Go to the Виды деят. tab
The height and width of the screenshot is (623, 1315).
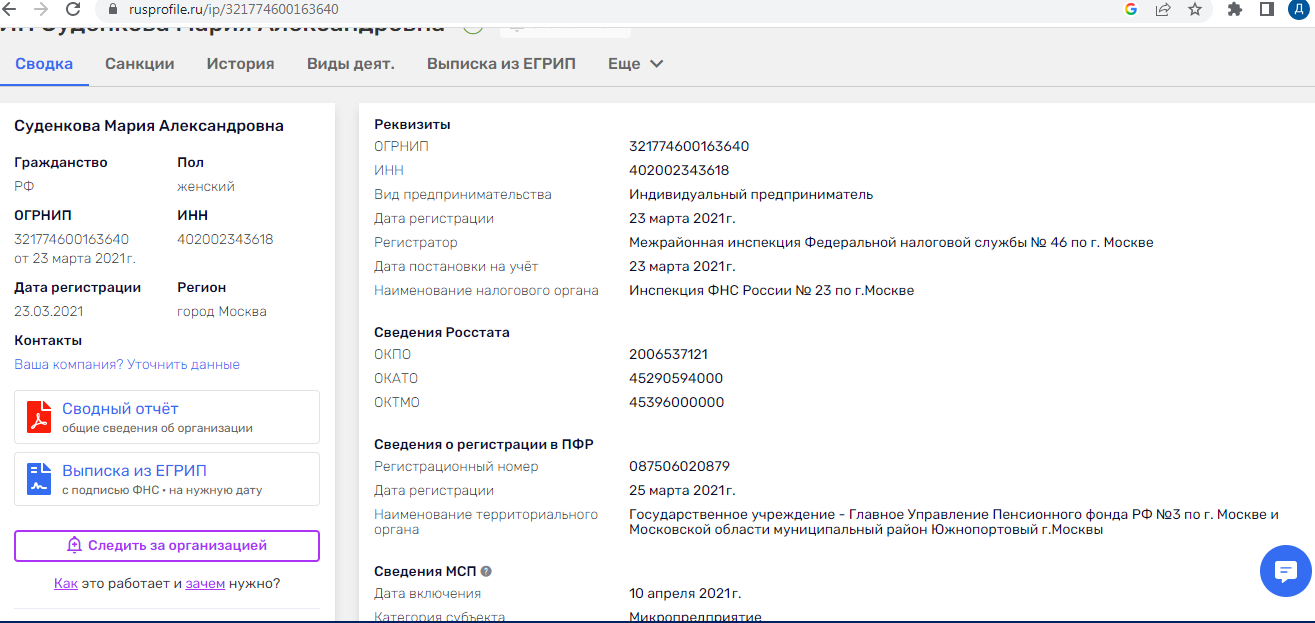click(x=350, y=64)
